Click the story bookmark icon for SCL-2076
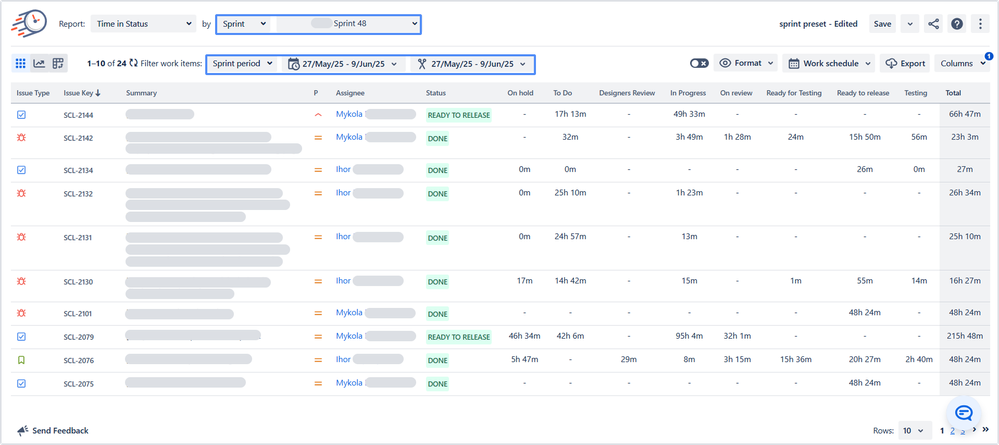The width and height of the screenshot is (999, 445). coord(21,360)
